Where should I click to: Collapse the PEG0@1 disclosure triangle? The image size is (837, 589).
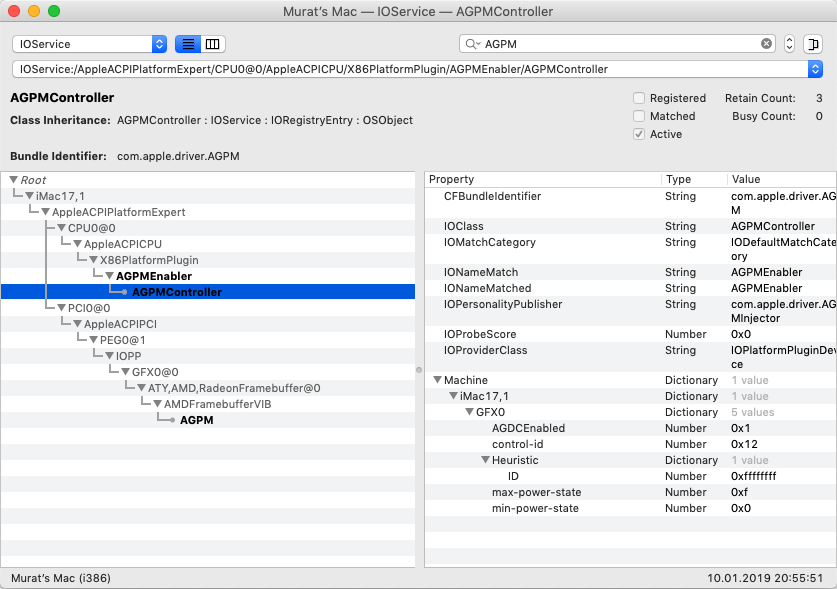pyautogui.click(x=94, y=340)
